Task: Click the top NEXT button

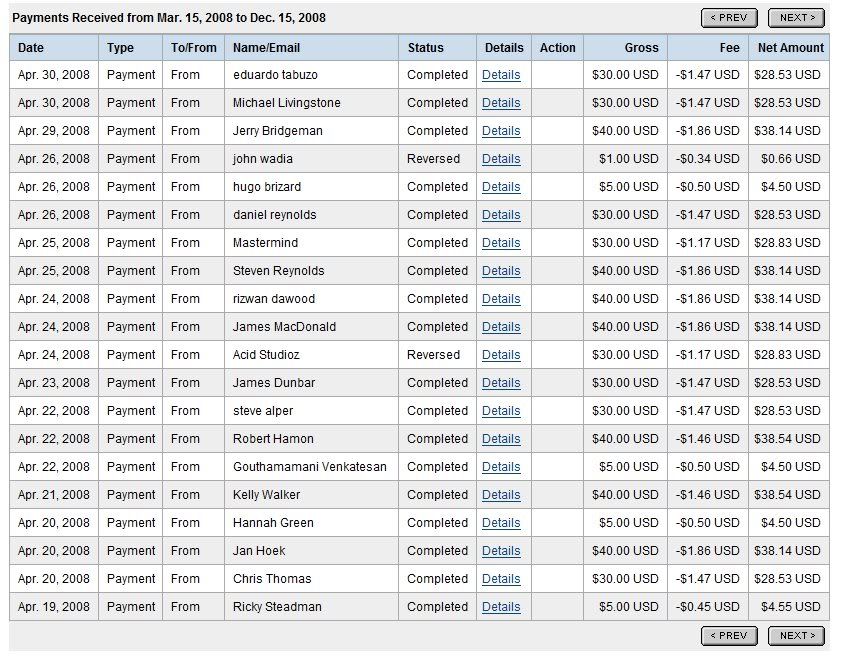Action: pos(796,17)
